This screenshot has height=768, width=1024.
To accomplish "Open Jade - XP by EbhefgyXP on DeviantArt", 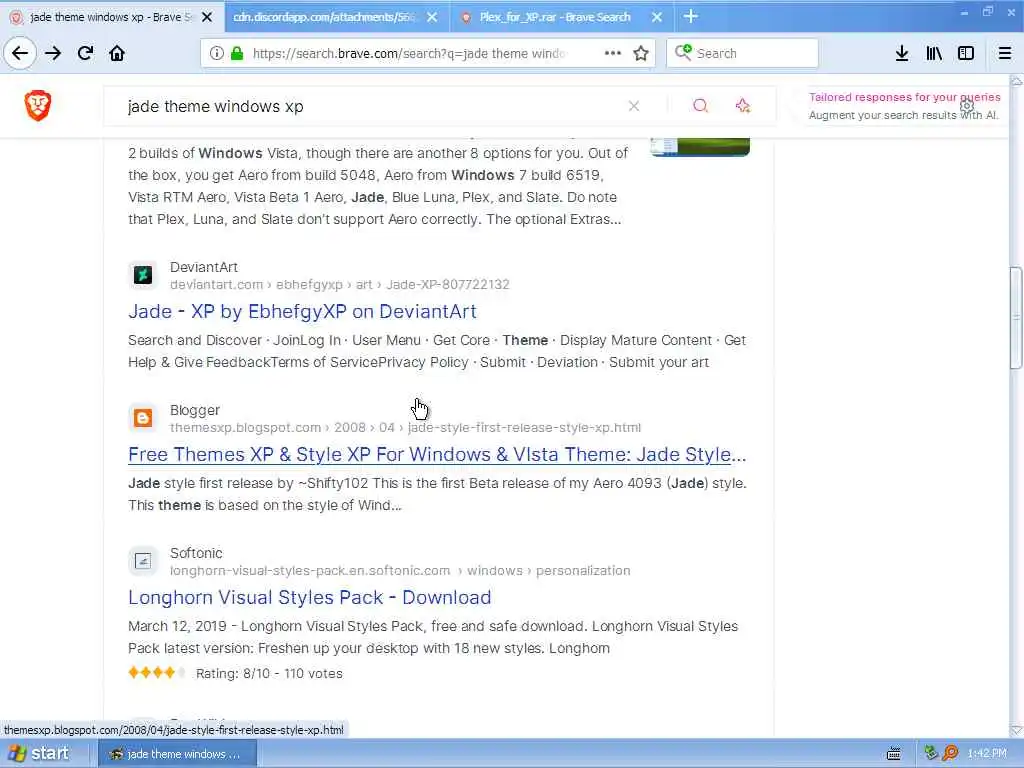I will click(302, 312).
